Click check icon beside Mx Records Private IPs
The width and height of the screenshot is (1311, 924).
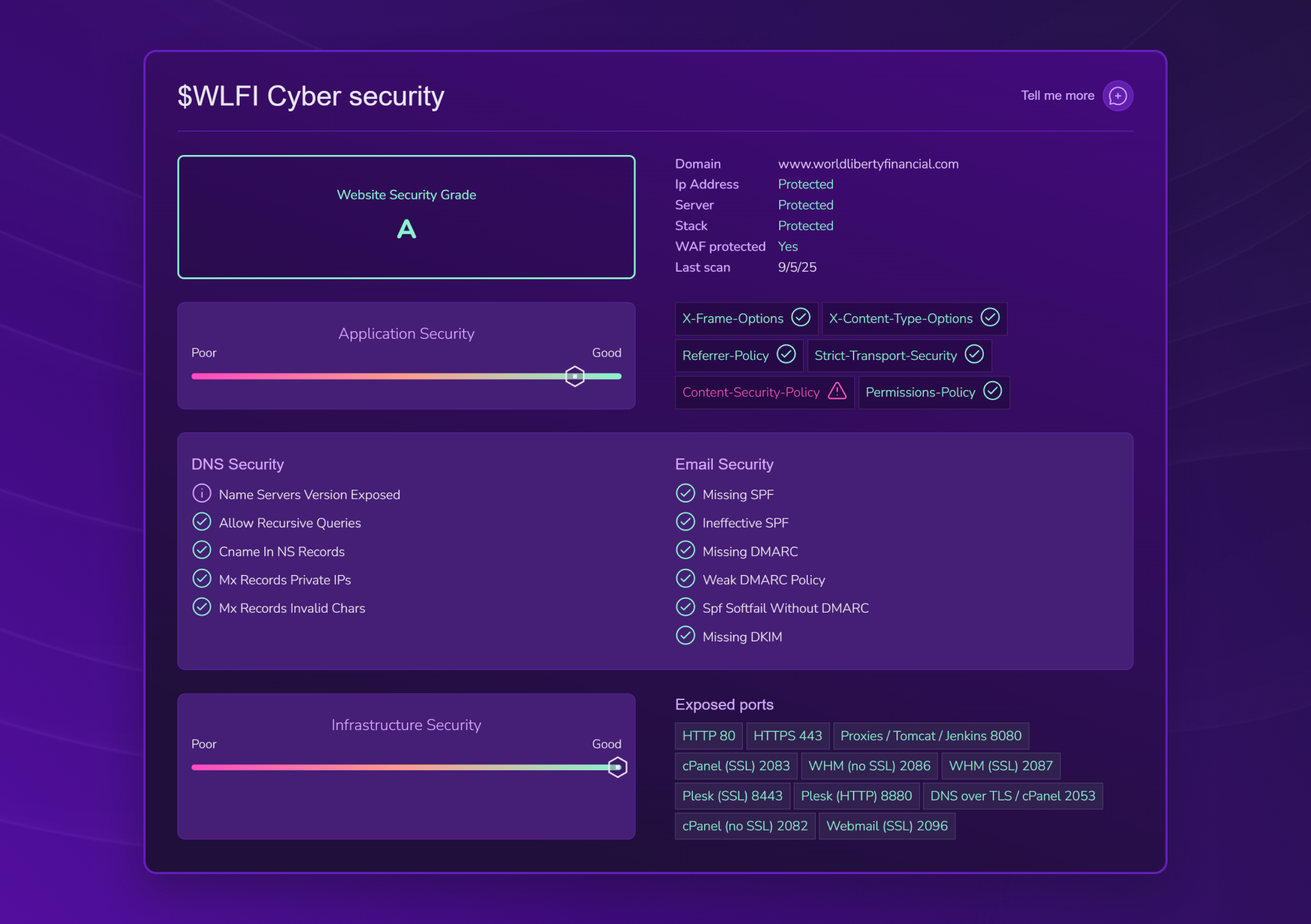[x=201, y=578]
